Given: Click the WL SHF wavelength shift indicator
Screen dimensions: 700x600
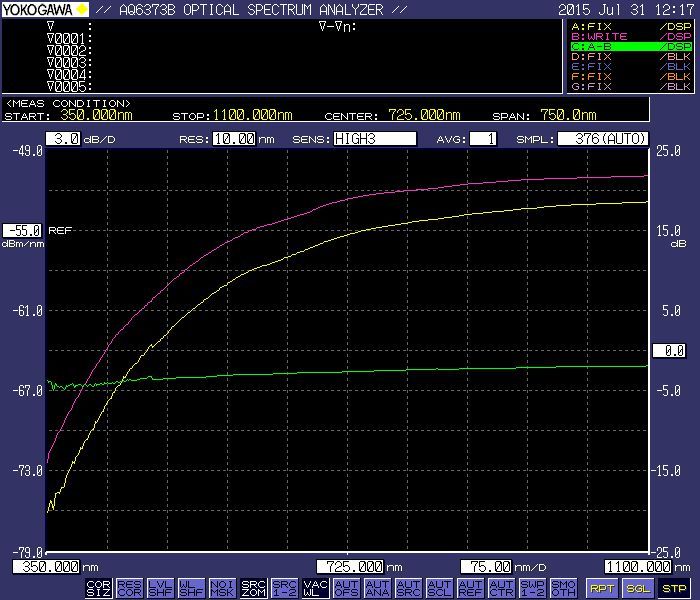Looking at the screenshot, I should pyautogui.click(x=191, y=588).
